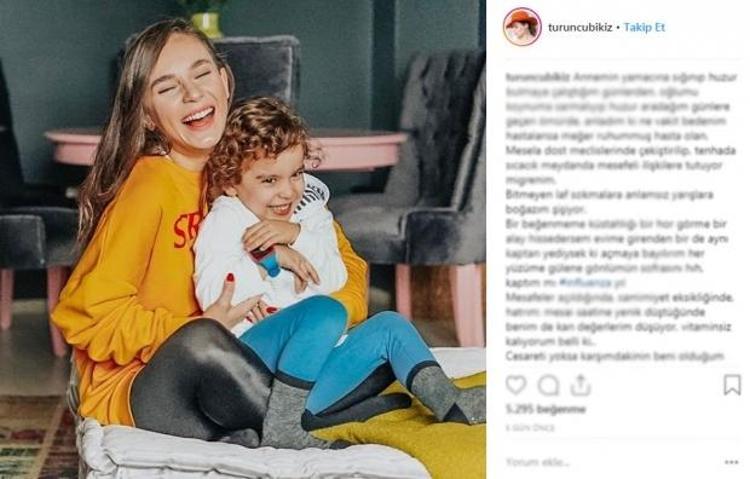This screenshot has height=479, width=750.
Task: Save the post with the bookmark icon
Action: [732, 385]
